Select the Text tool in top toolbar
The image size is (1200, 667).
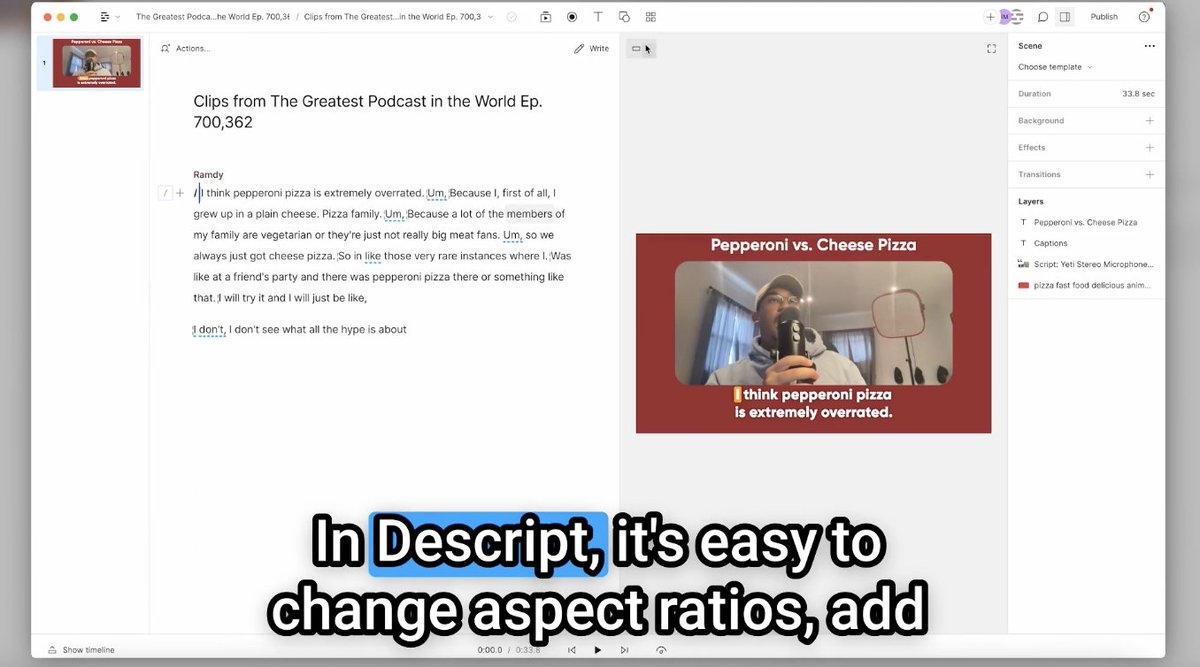(x=598, y=17)
